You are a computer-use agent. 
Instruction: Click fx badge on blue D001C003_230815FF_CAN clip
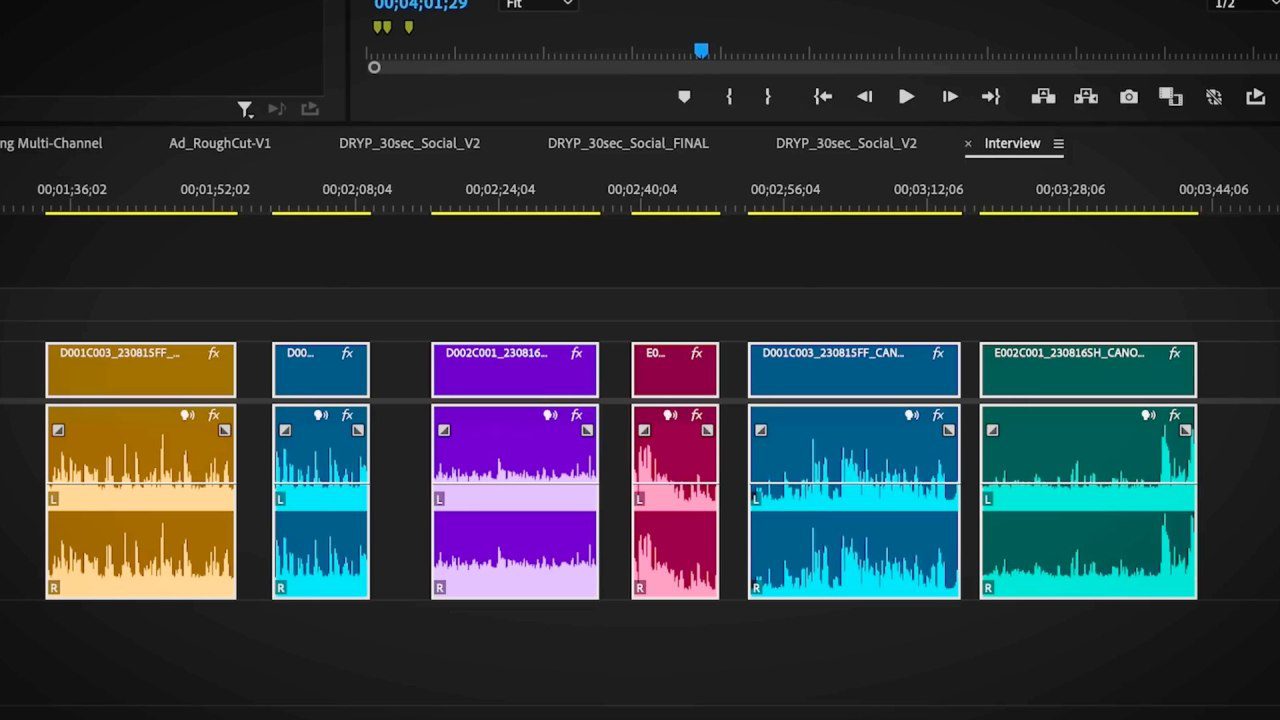[x=938, y=353]
